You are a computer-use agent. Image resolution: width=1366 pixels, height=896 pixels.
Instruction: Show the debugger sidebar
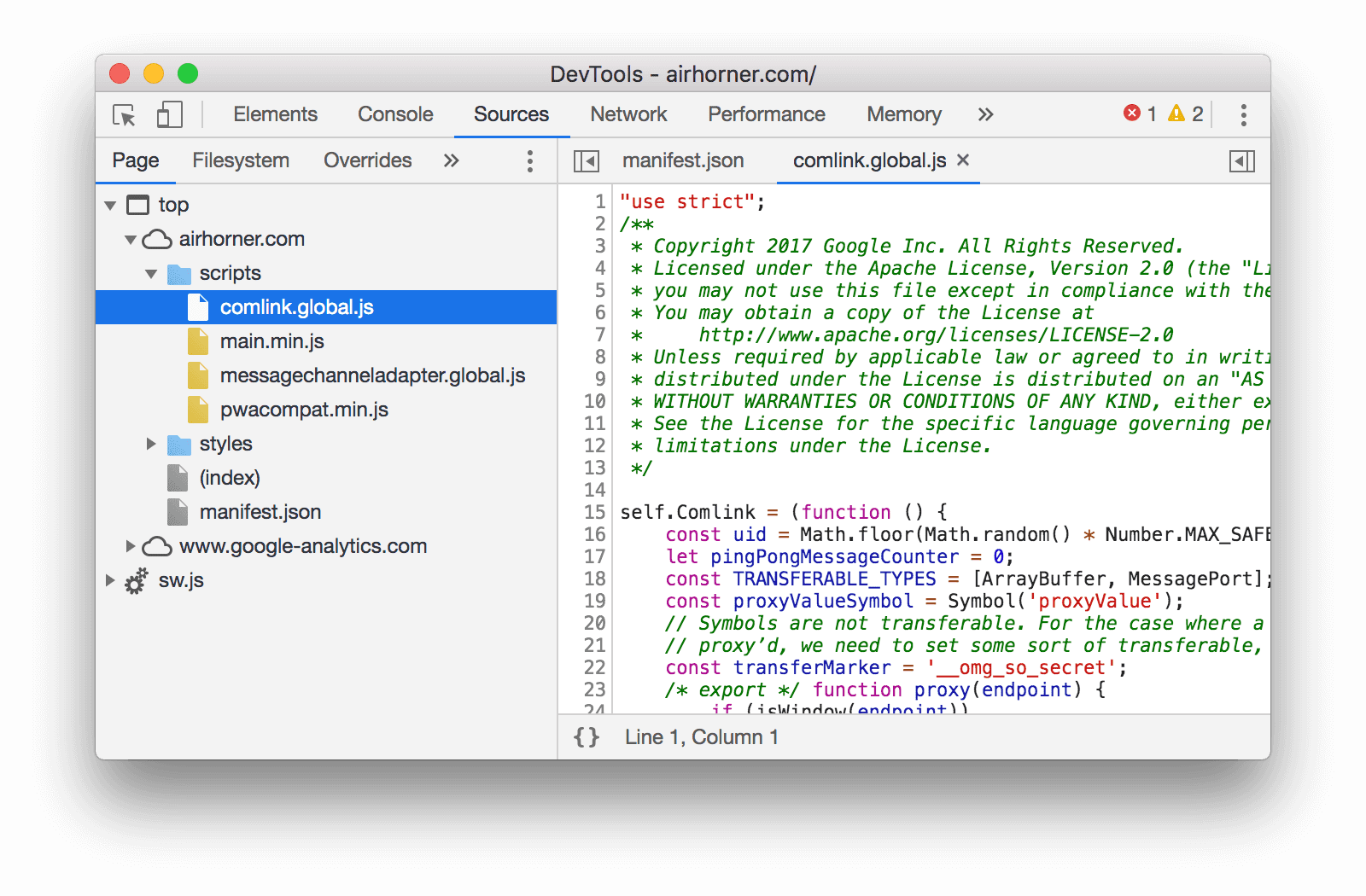point(1242,160)
